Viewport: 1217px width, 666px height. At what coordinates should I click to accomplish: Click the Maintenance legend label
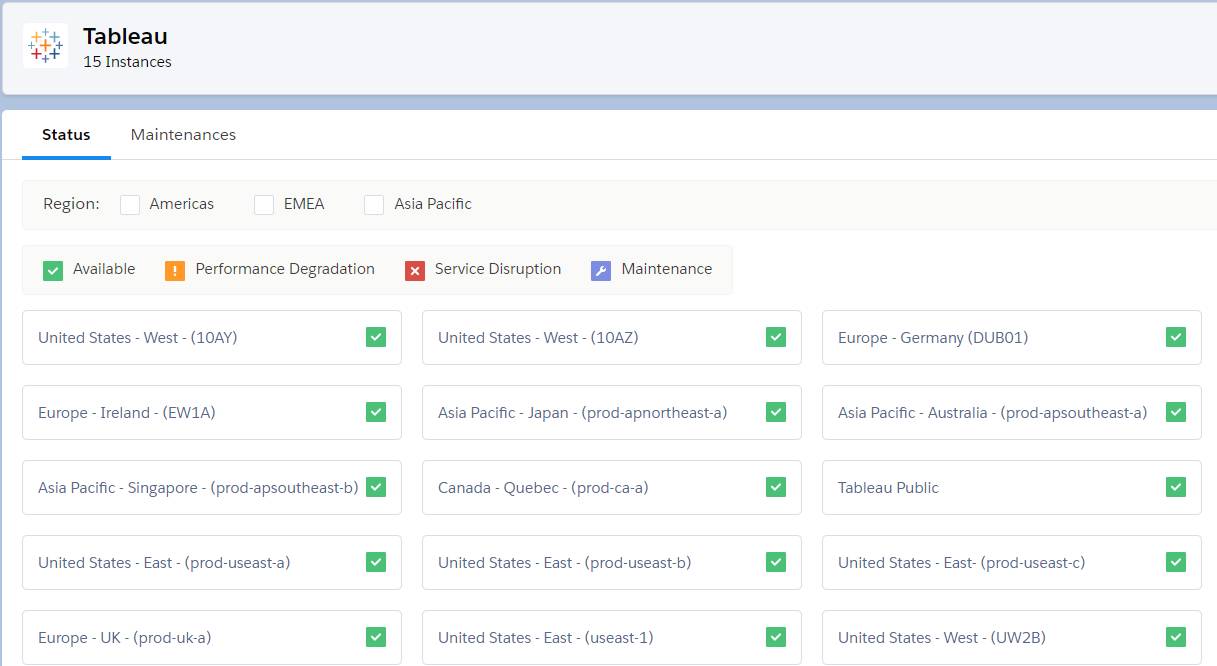(667, 269)
